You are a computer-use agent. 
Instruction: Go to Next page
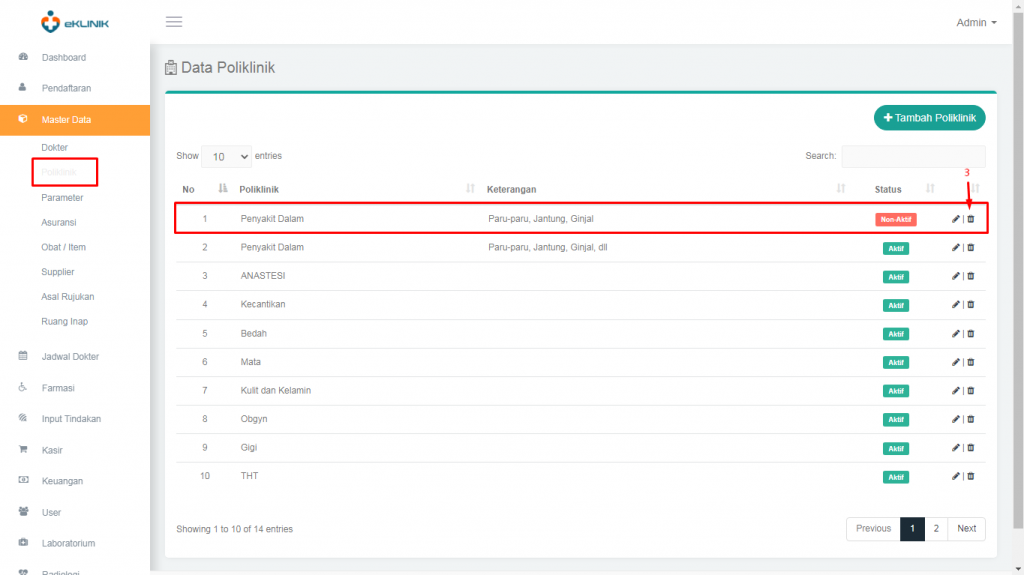click(x=967, y=529)
